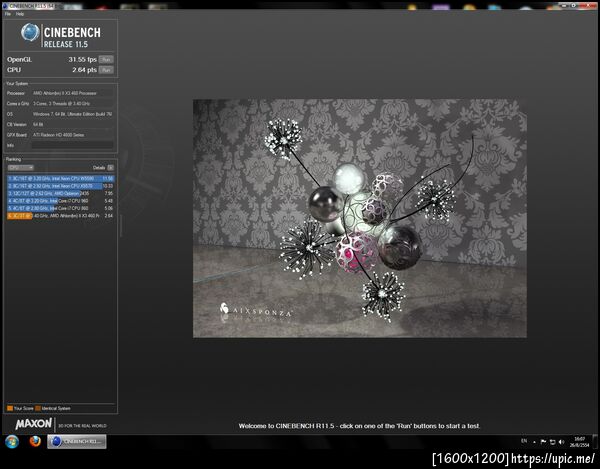Click into the Info input field
This screenshot has height=469, width=600.
[x=72, y=145]
